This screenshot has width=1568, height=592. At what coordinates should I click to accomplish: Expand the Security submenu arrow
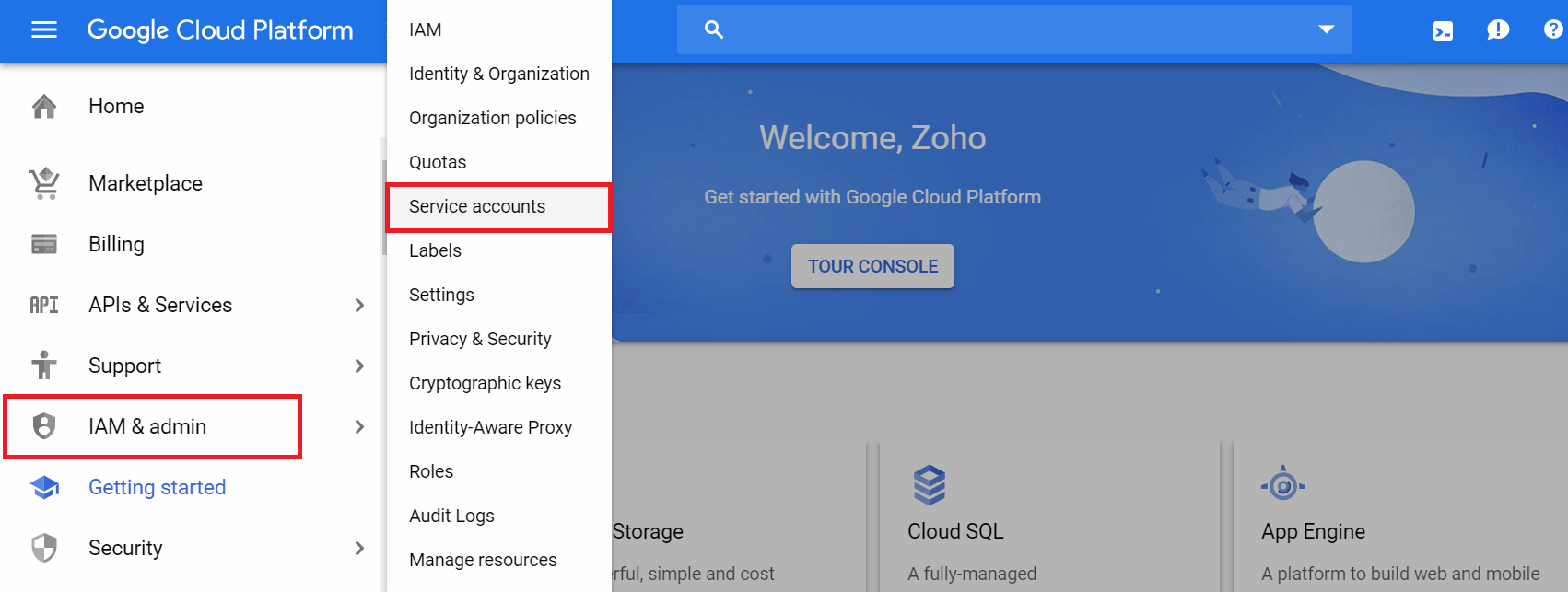[359, 548]
